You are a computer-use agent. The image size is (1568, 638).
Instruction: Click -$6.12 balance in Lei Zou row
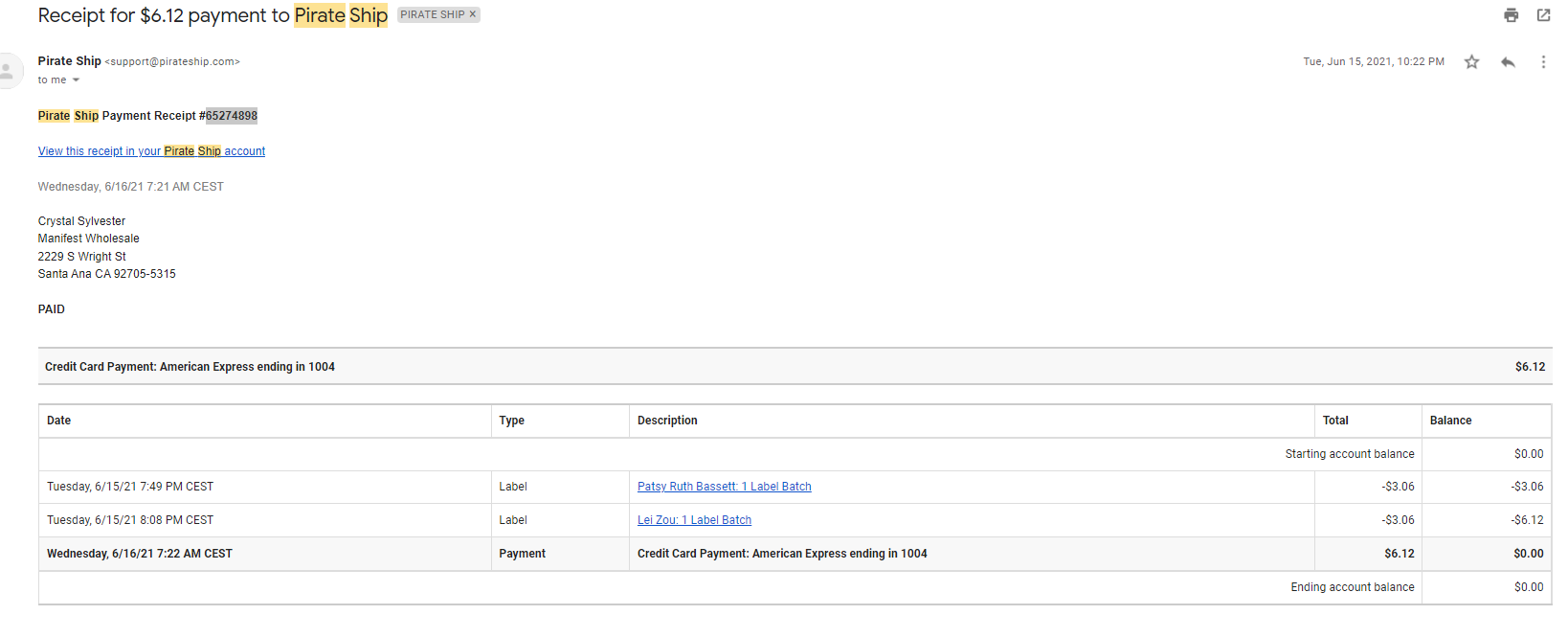(1528, 520)
